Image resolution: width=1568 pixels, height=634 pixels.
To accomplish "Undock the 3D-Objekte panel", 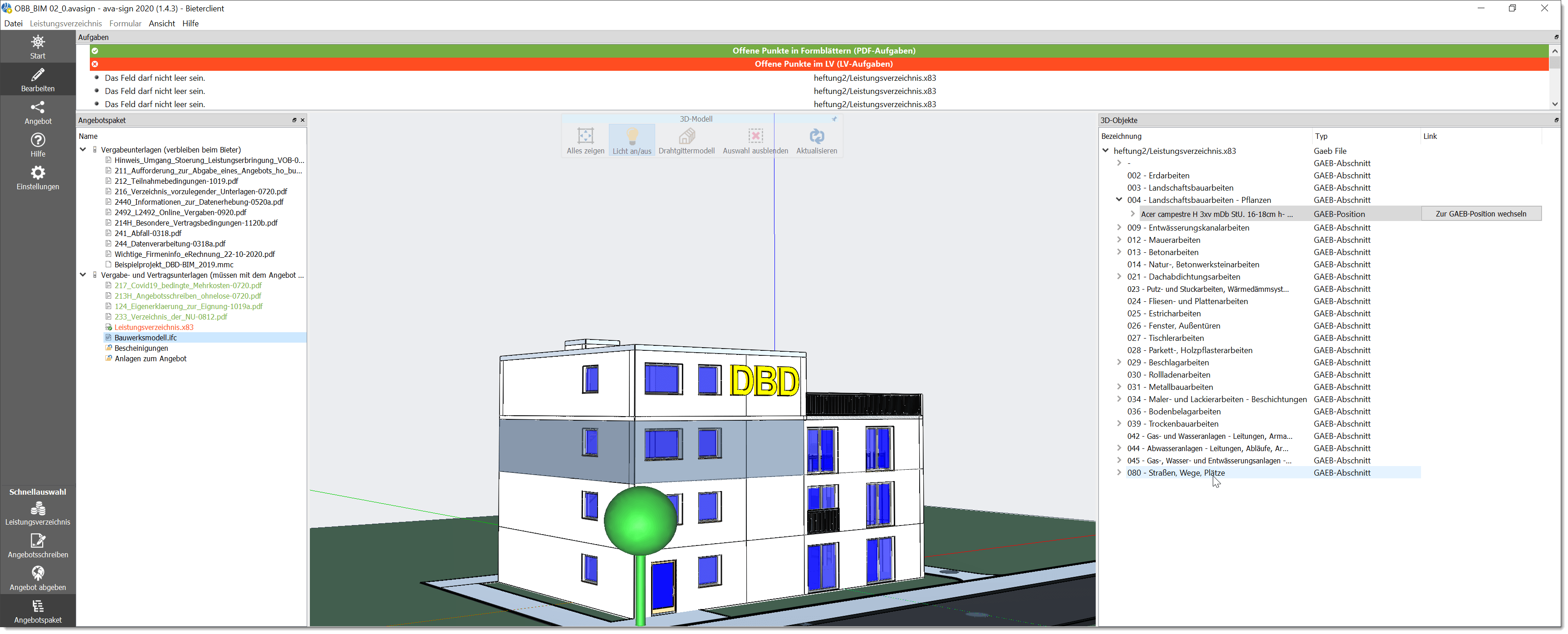I will pyautogui.click(x=1556, y=120).
